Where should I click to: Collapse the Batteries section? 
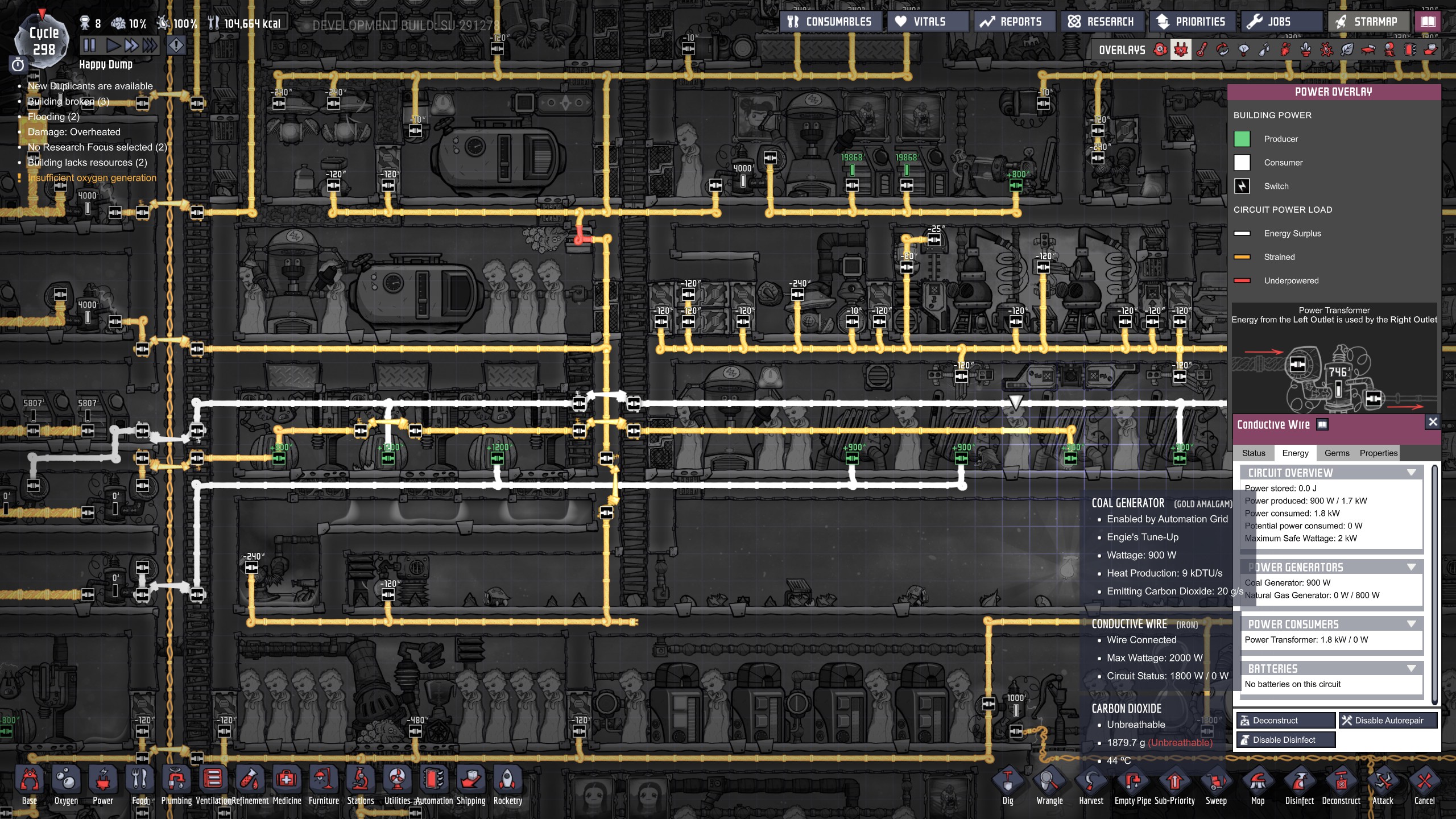pyautogui.click(x=1411, y=668)
